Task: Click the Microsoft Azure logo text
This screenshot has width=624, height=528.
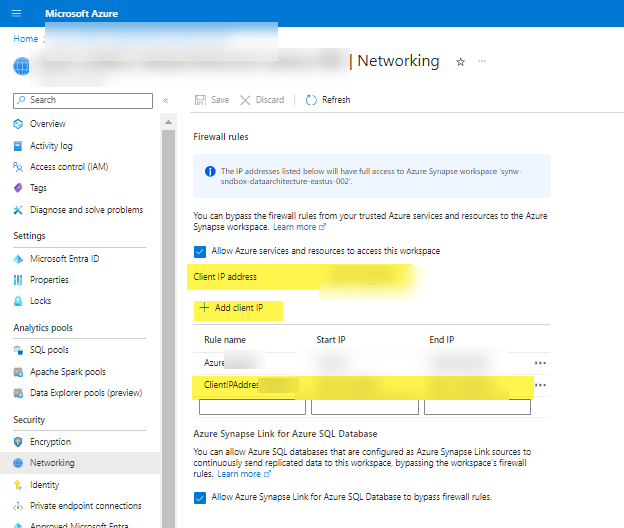Action: (x=81, y=14)
